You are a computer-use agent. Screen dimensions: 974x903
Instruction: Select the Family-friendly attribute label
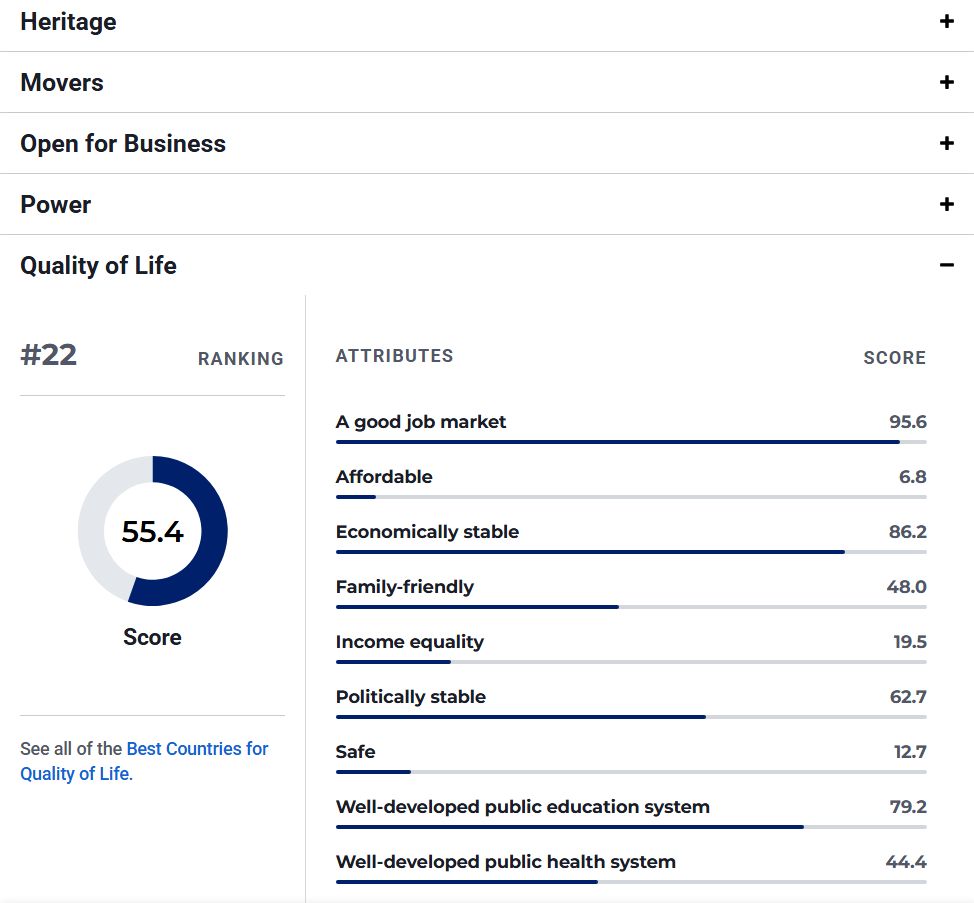coord(404,587)
